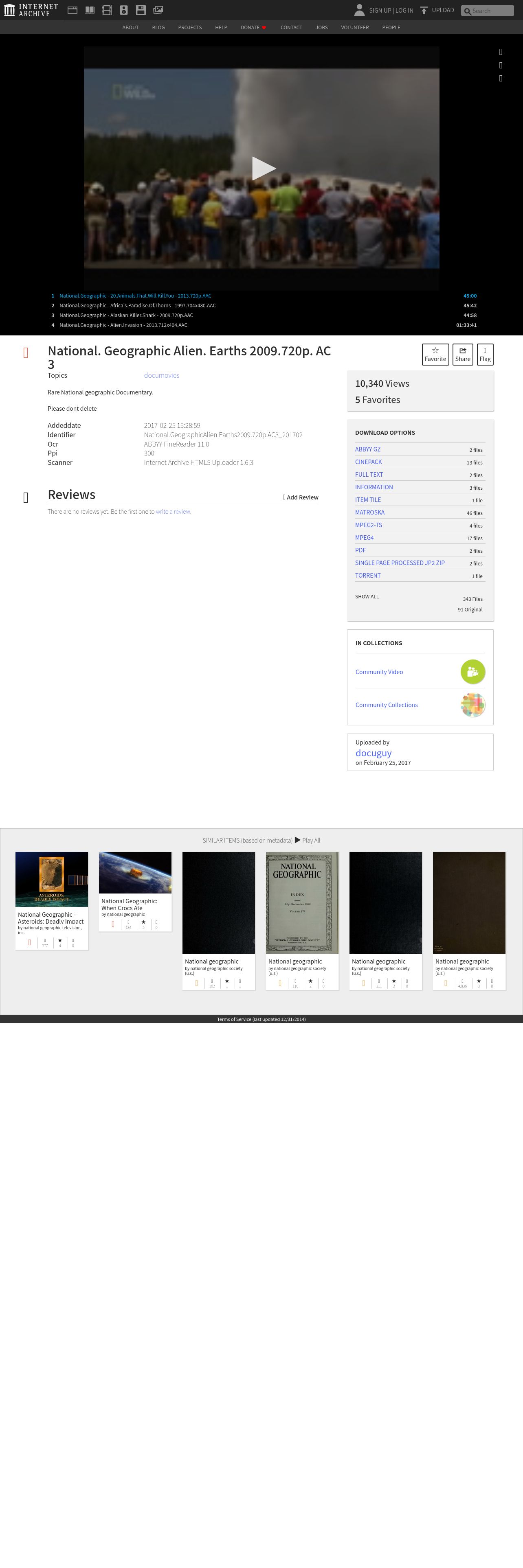The image size is (523, 1568).
Task: Open the documovies topic link
Action: click(x=161, y=376)
